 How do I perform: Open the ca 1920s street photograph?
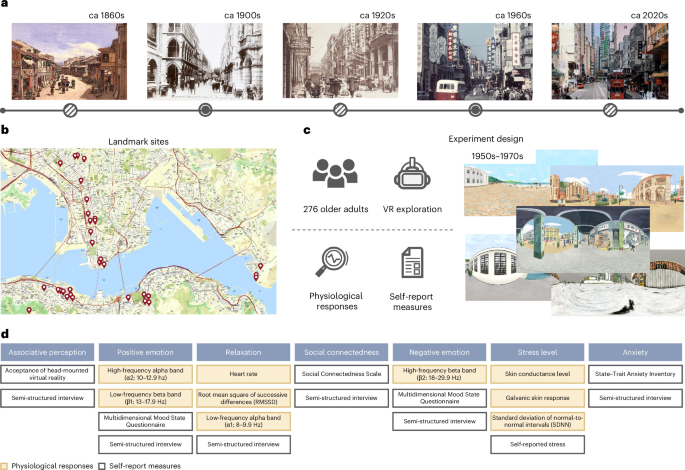click(340, 61)
